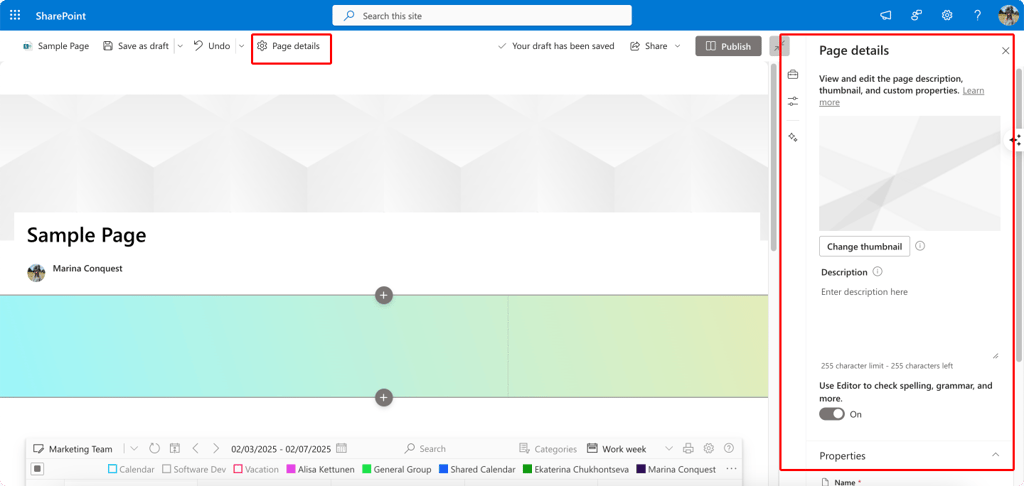Viewport: 1024px width, 486px height.
Task: Click Undo in the command bar
Action: 212,46
